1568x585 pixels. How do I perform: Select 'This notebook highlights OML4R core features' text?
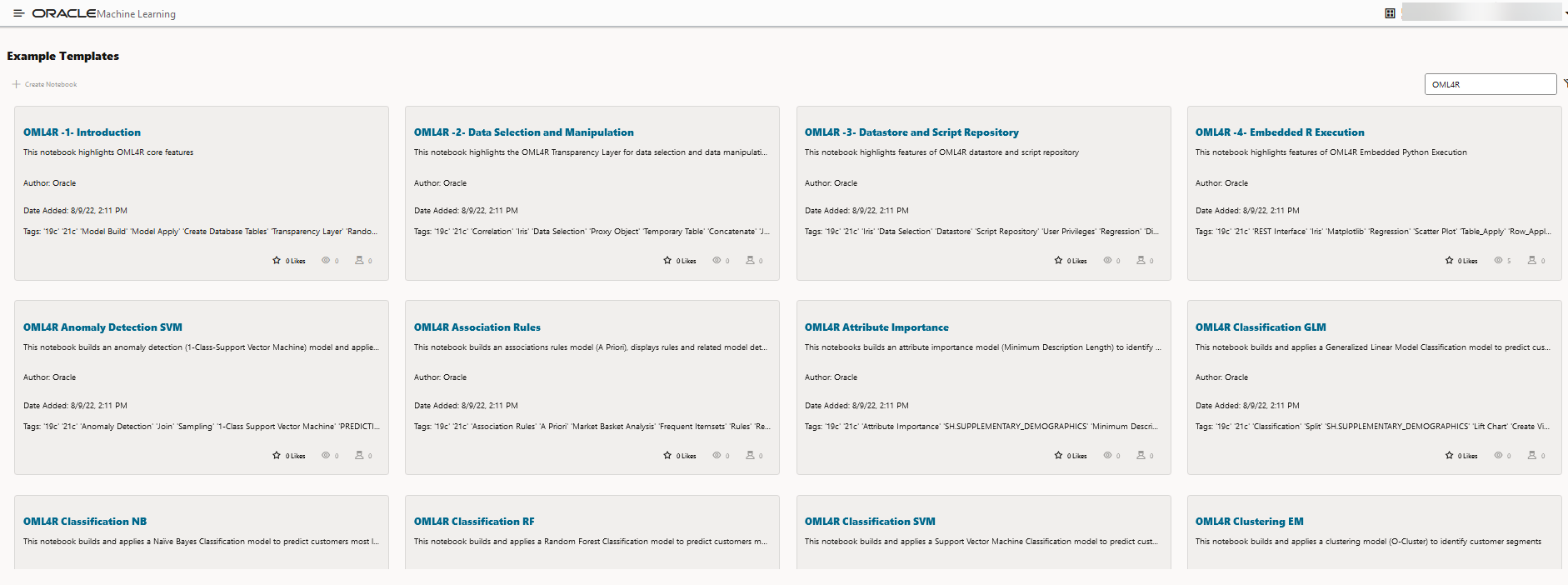point(108,152)
